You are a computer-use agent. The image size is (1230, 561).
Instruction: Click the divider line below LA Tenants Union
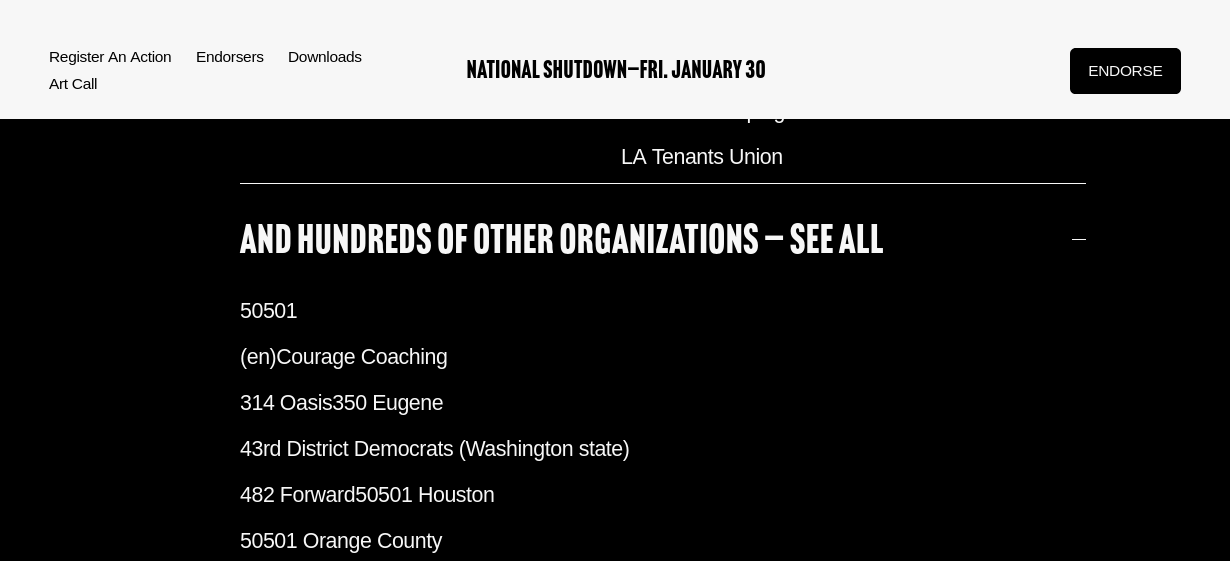[x=662, y=184]
